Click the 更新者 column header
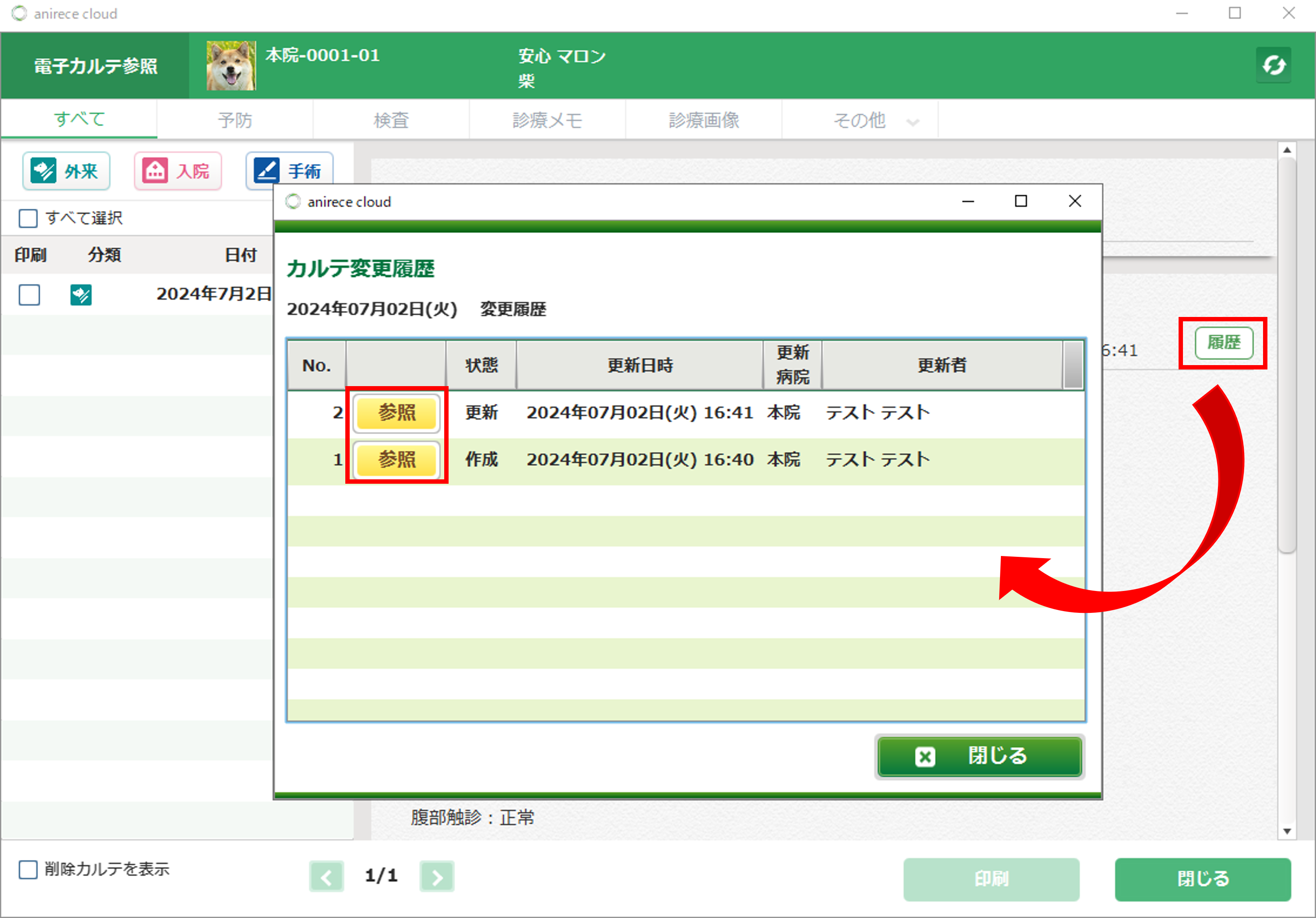Screen dimensions: 1316x918 pos(942,365)
